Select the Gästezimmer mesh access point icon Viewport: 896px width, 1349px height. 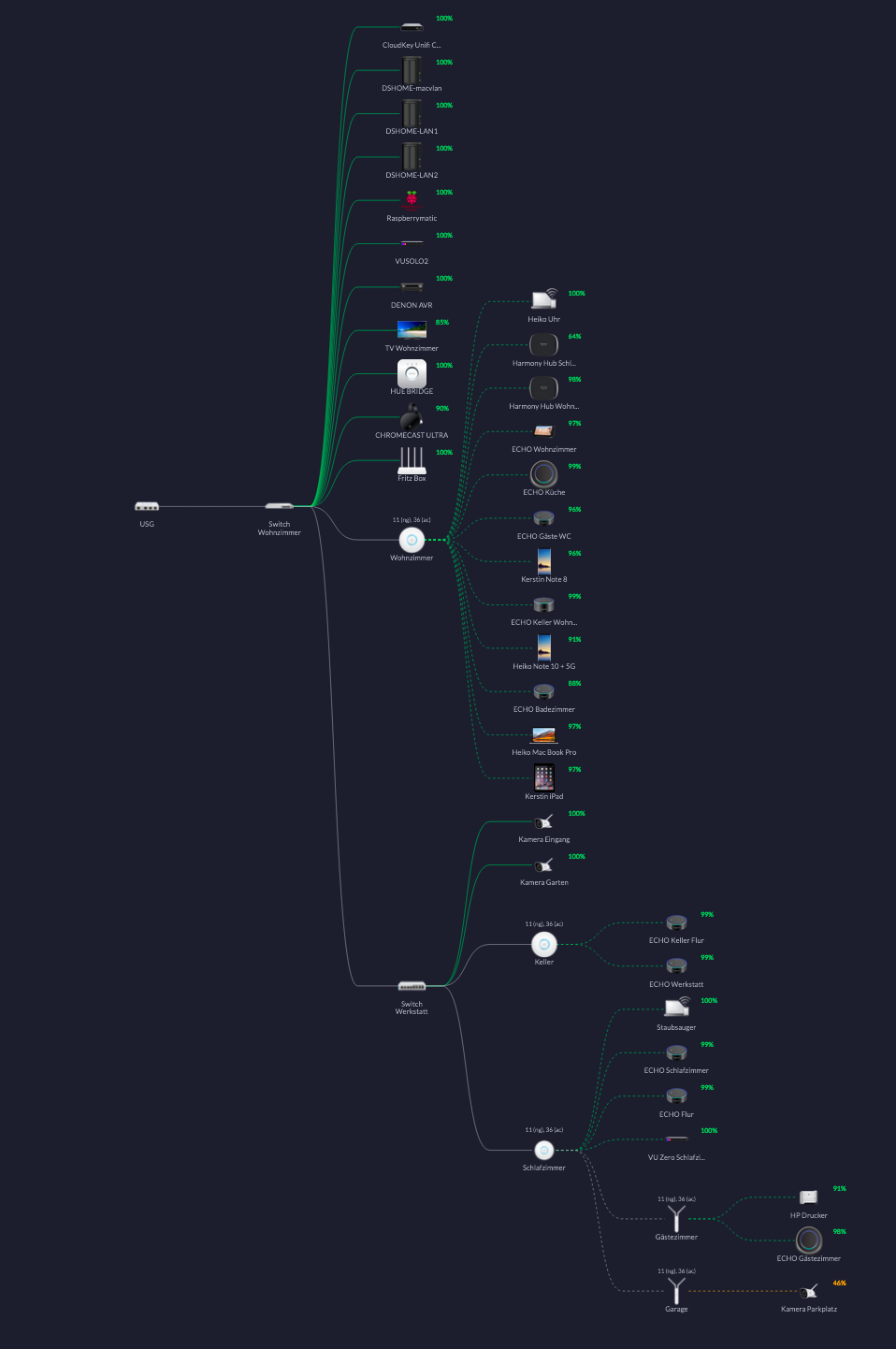tap(676, 1218)
